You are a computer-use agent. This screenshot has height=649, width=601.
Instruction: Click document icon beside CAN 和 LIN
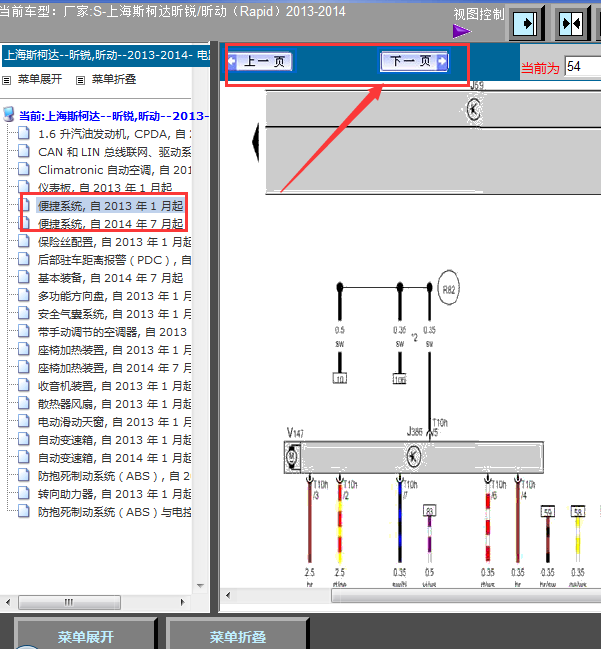pyautogui.click(x=24, y=151)
